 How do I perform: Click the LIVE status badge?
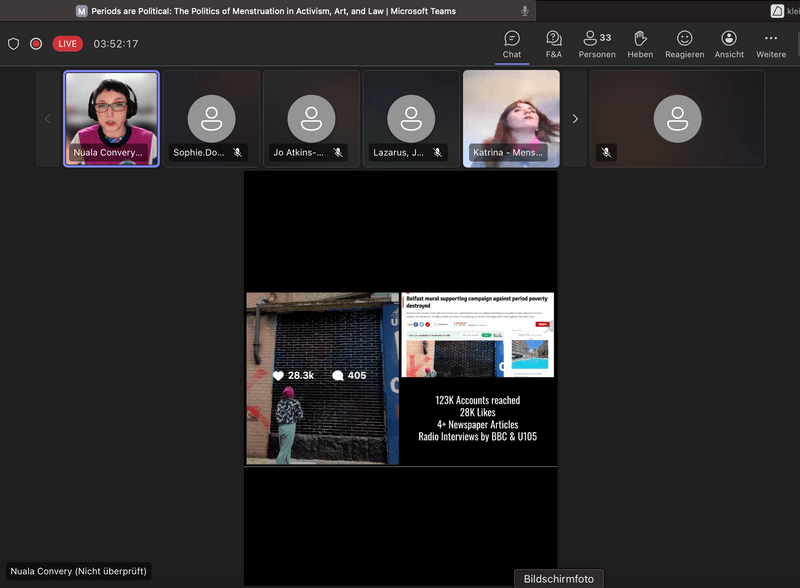click(x=68, y=44)
